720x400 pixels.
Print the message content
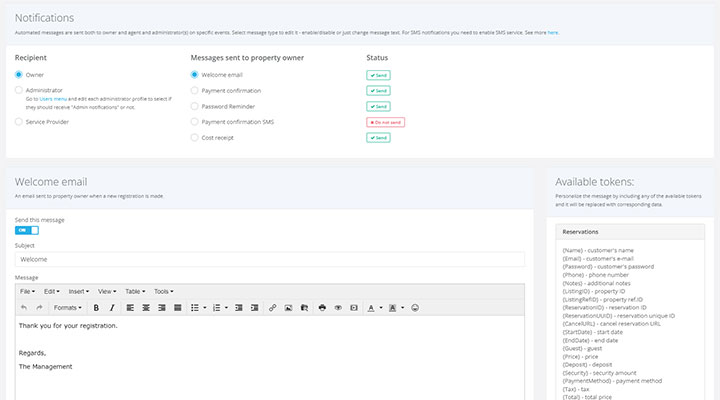[322, 308]
